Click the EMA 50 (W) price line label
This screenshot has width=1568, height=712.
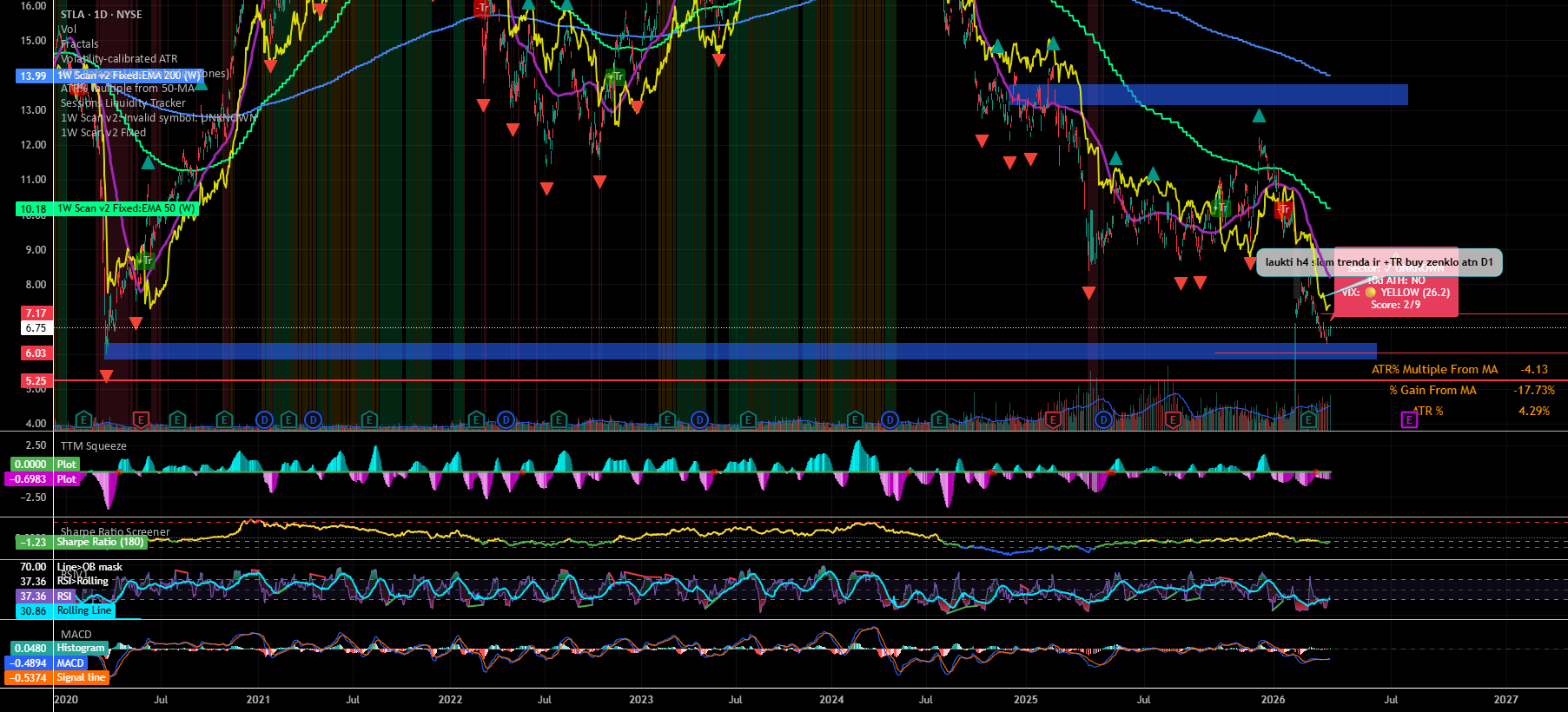[126, 208]
